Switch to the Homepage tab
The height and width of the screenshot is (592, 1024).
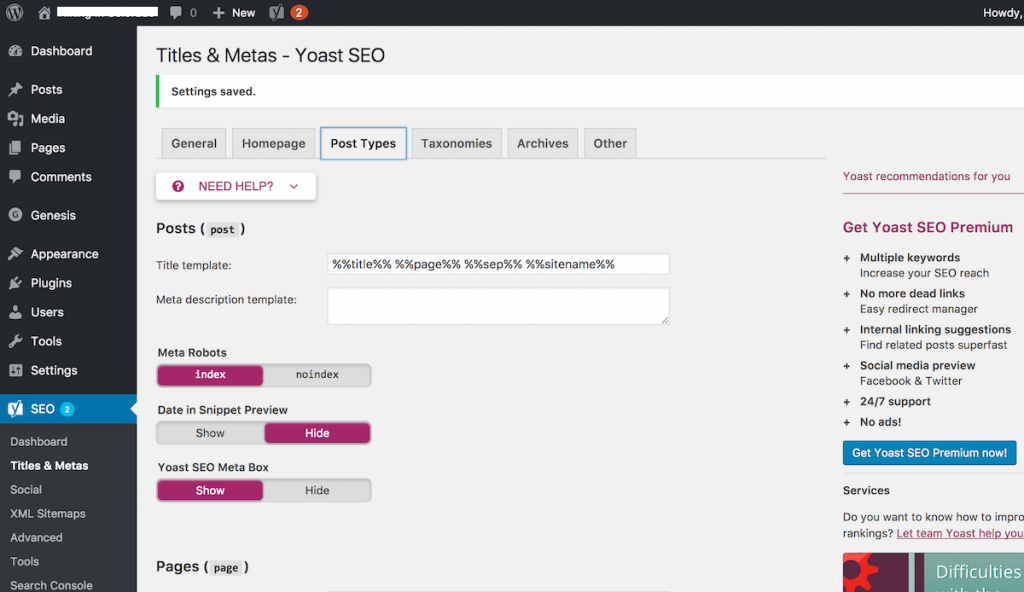tap(274, 144)
